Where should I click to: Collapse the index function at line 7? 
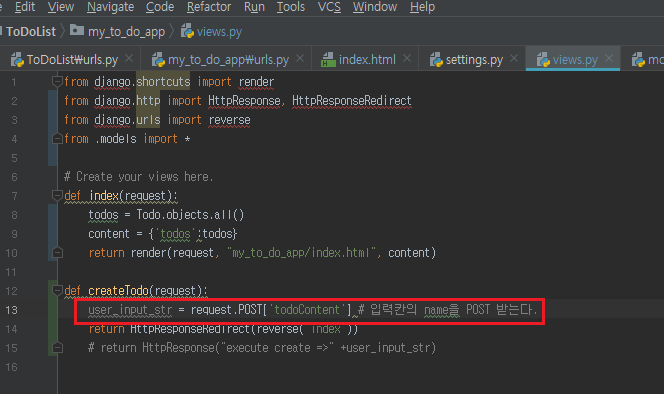[x=57, y=195]
